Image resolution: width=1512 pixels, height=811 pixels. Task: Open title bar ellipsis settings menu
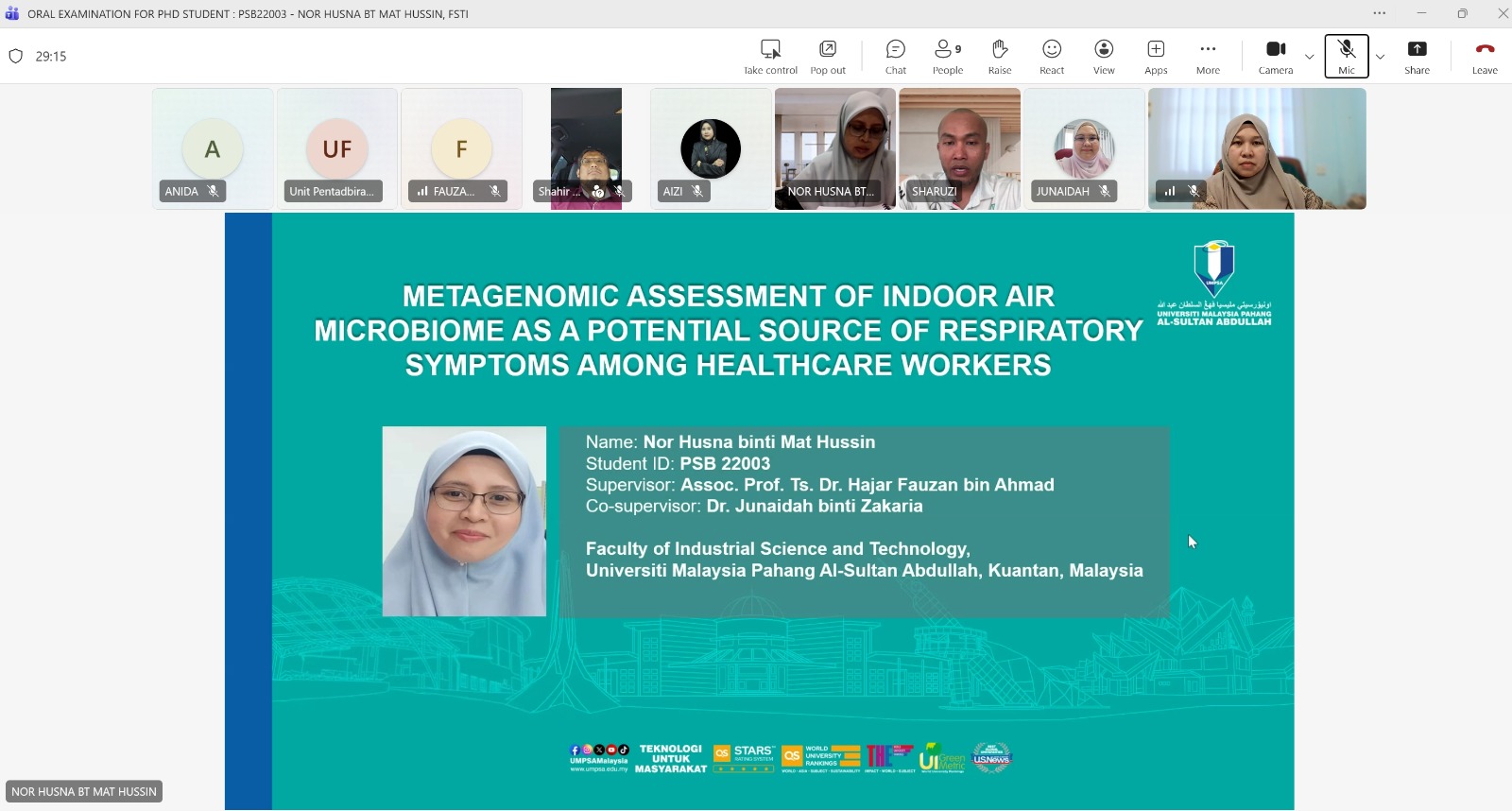pos(1380,13)
